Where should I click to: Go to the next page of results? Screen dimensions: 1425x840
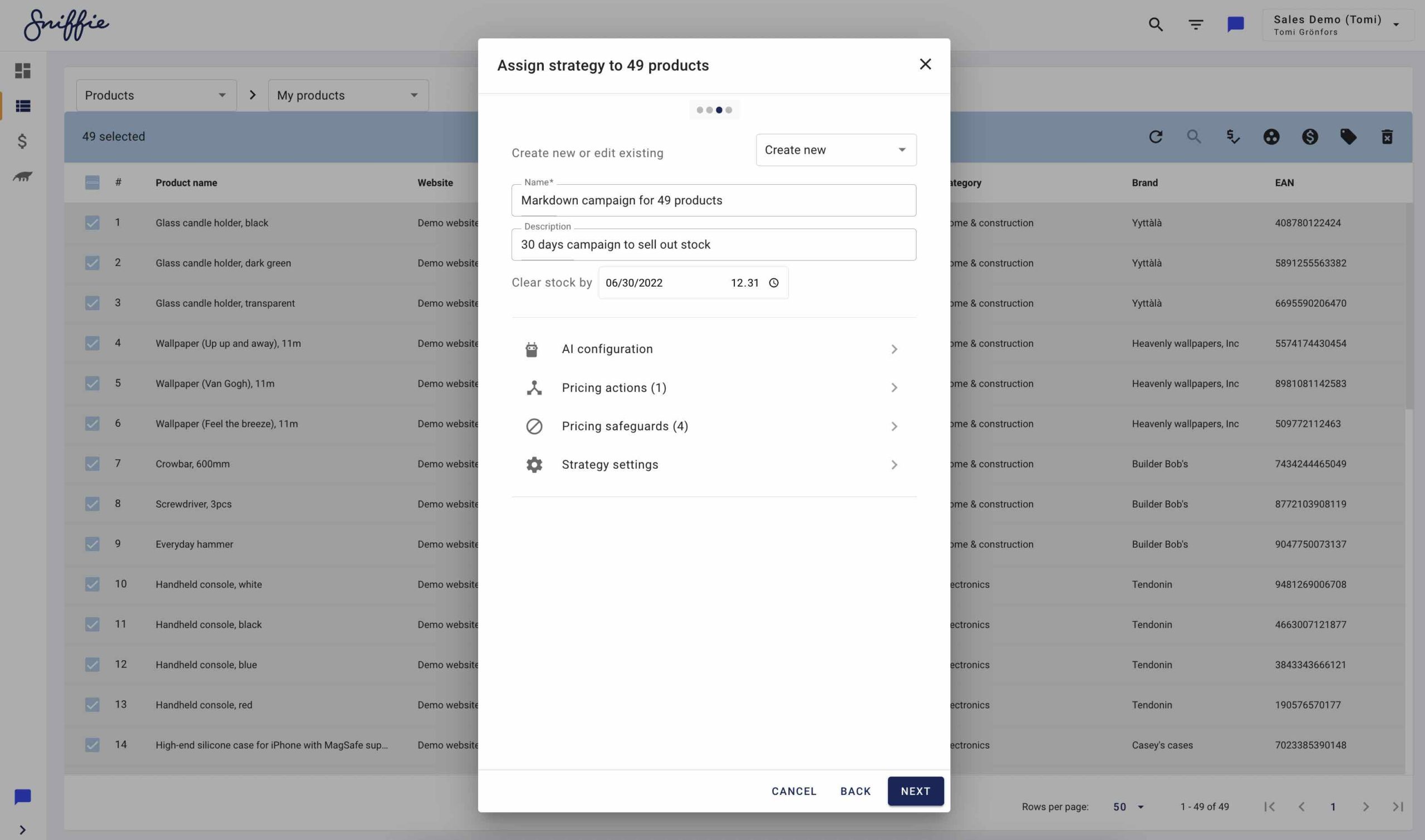click(1365, 807)
